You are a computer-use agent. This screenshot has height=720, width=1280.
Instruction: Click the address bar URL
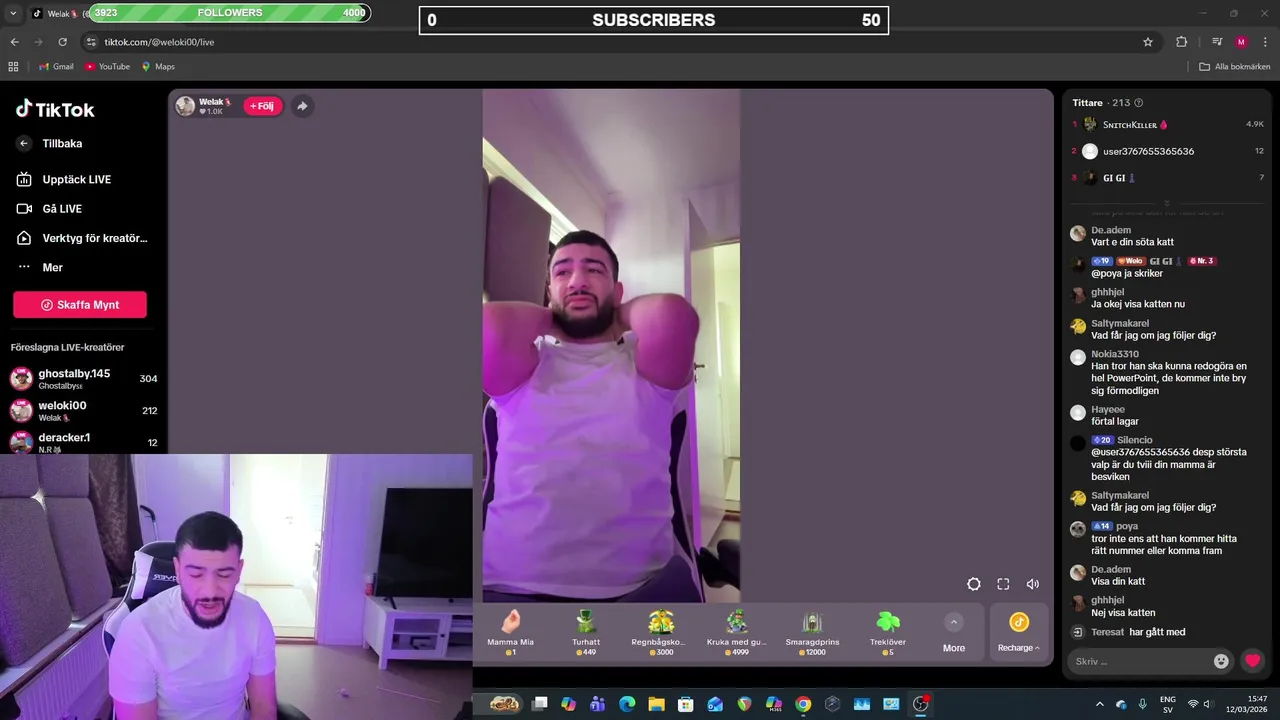pos(159,42)
